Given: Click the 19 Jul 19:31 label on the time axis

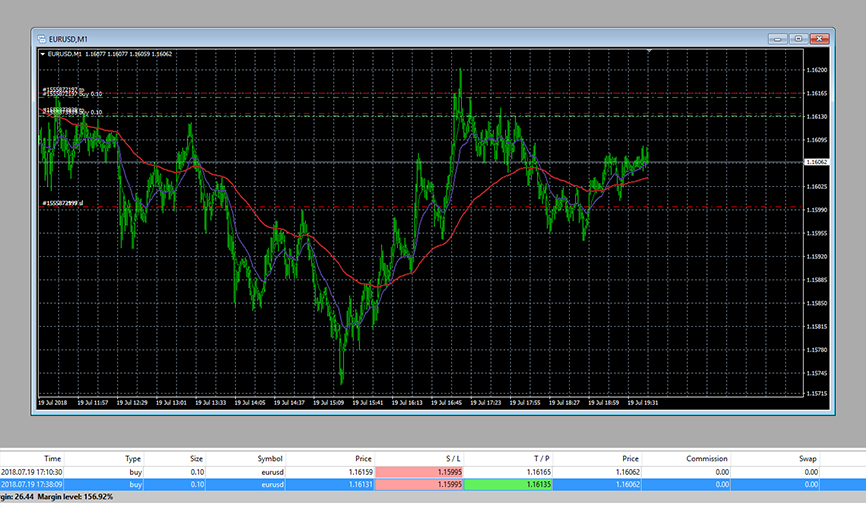Looking at the screenshot, I should click(x=643, y=403).
